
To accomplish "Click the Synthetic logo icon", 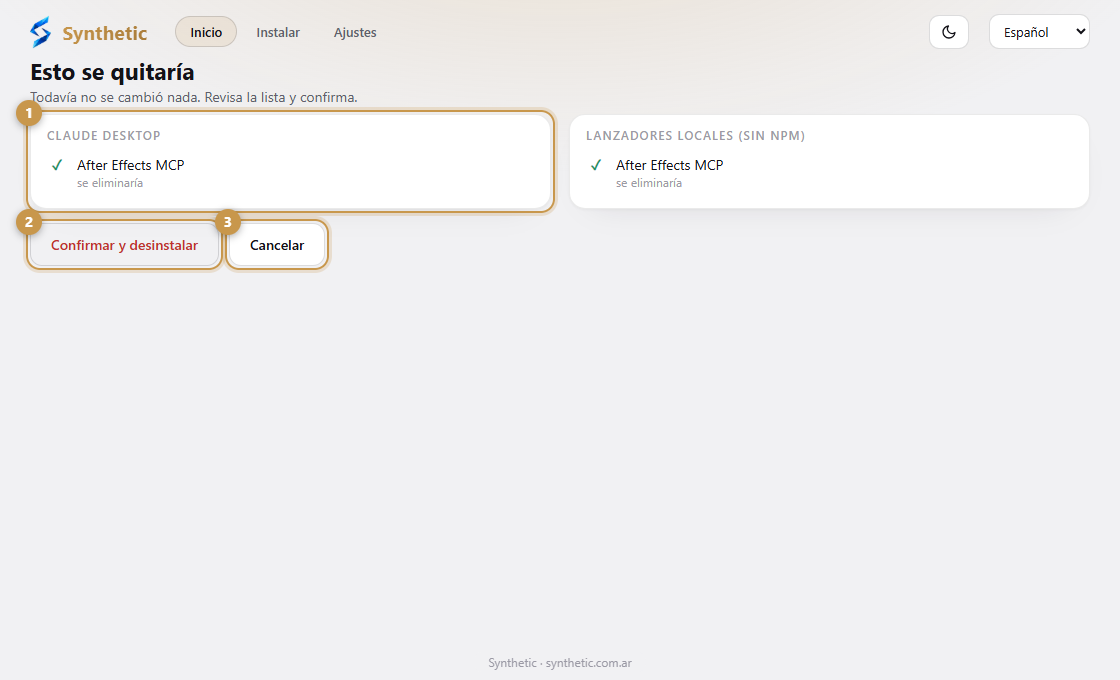I will 41,32.
